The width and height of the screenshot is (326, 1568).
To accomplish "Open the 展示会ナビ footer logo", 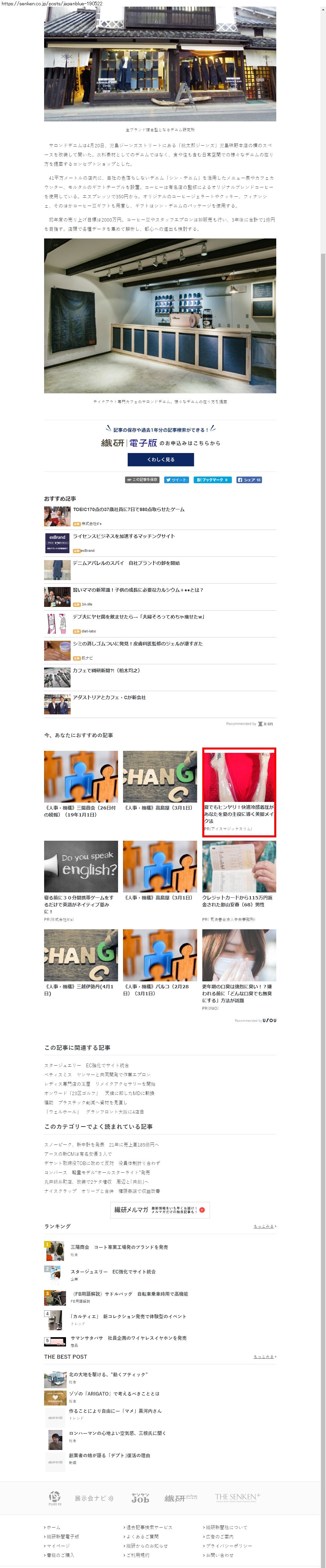I will click(x=94, y=1498).
